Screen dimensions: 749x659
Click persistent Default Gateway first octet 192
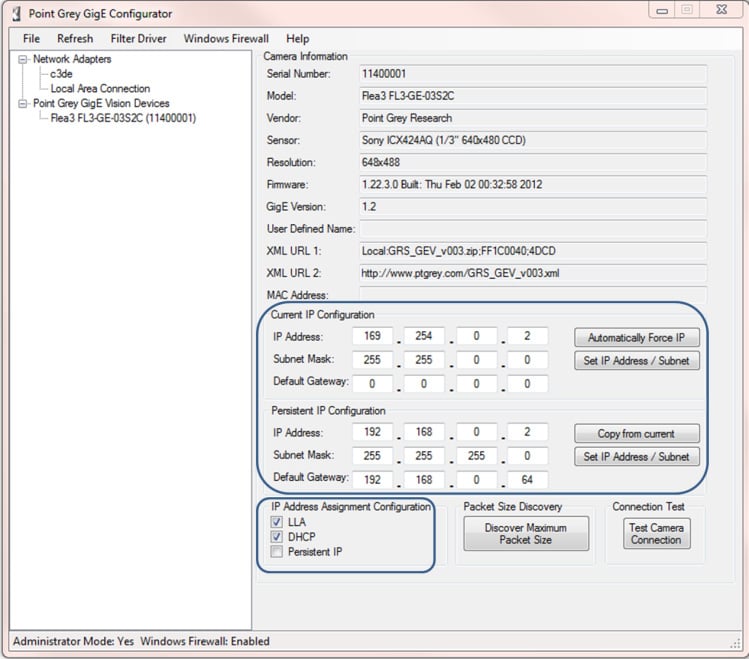pos(373,479)
